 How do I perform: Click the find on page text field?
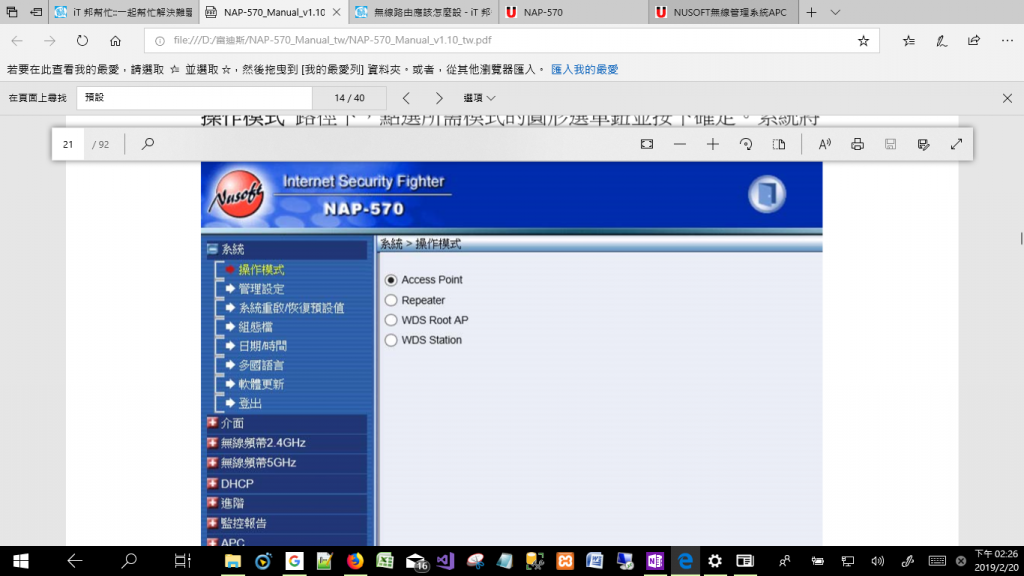[x=194, y=98]
